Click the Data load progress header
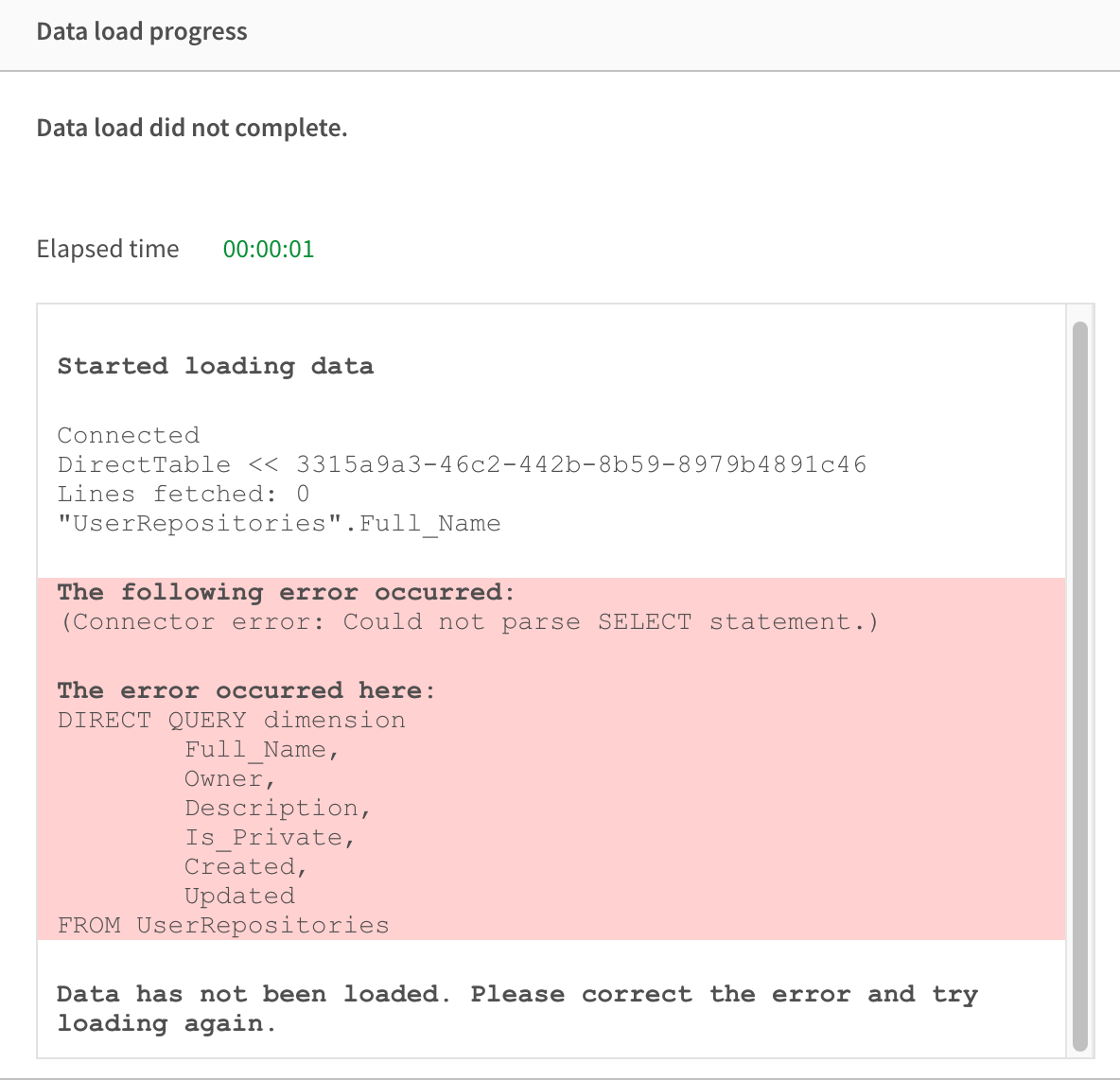 pyautogui.click(x=141, y=31)
